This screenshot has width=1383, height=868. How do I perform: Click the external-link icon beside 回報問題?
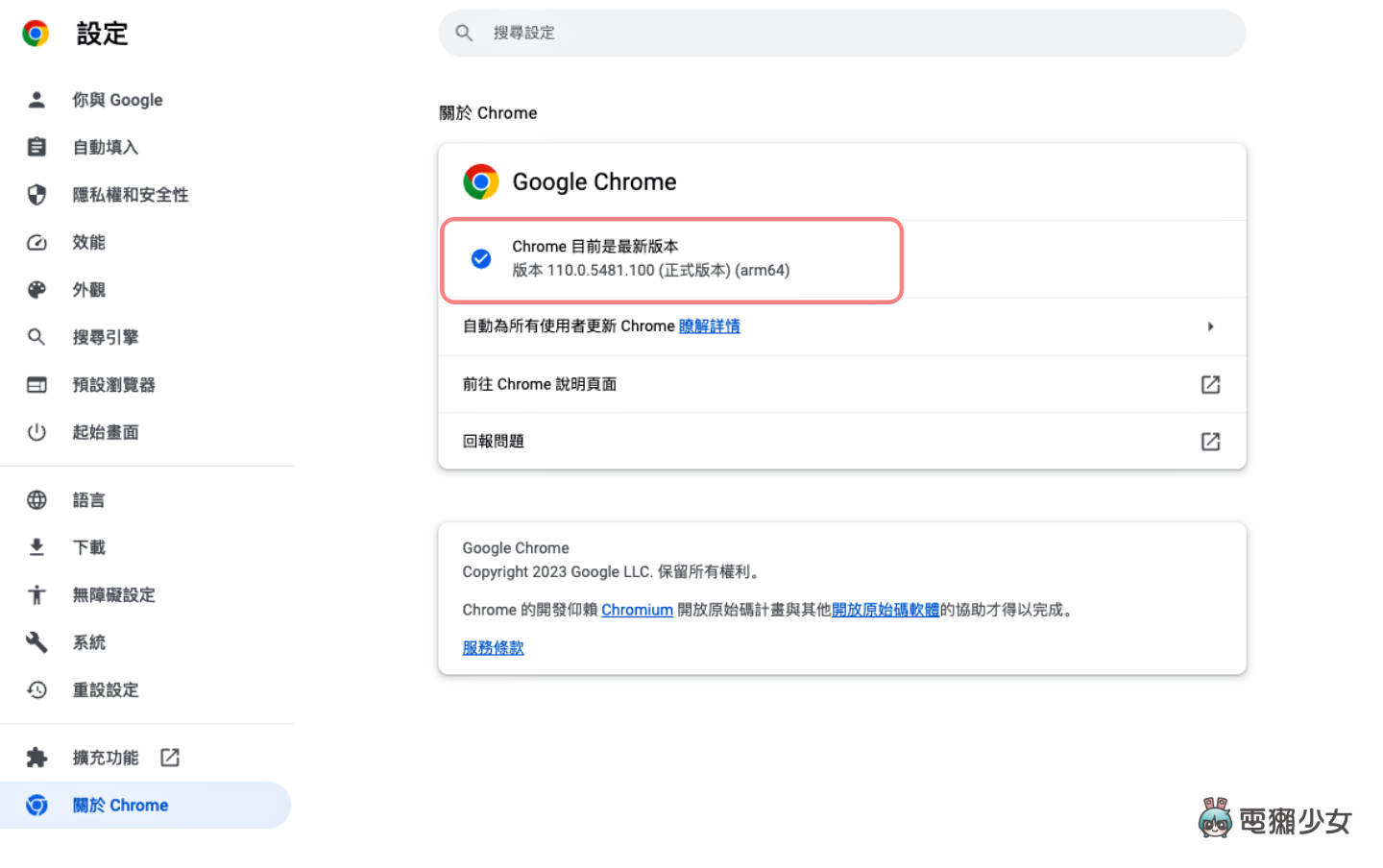click(1209, 441)
